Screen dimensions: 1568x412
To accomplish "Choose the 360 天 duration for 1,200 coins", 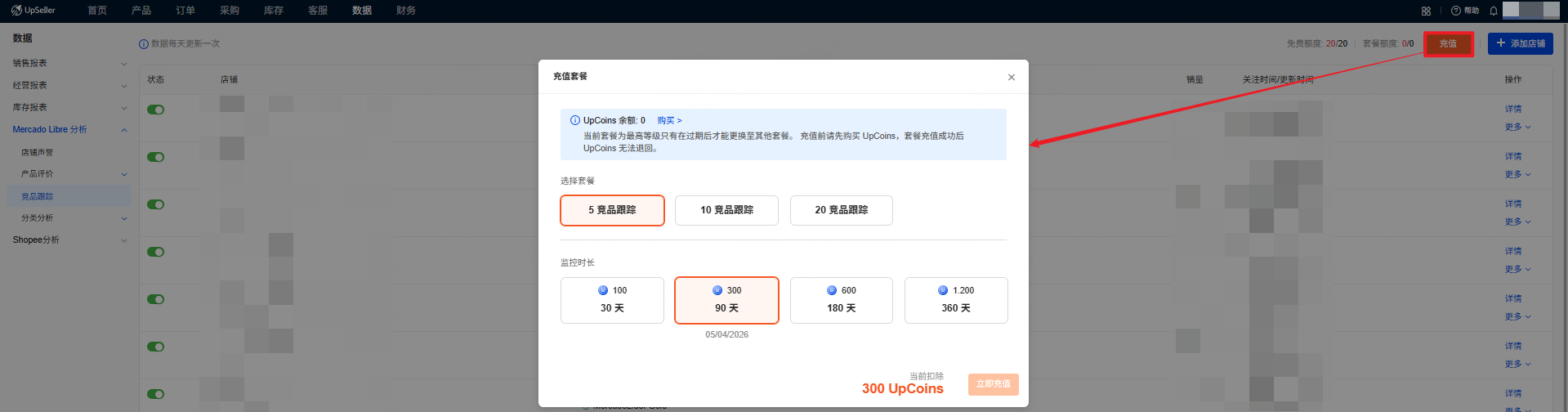I will [955, 300].
